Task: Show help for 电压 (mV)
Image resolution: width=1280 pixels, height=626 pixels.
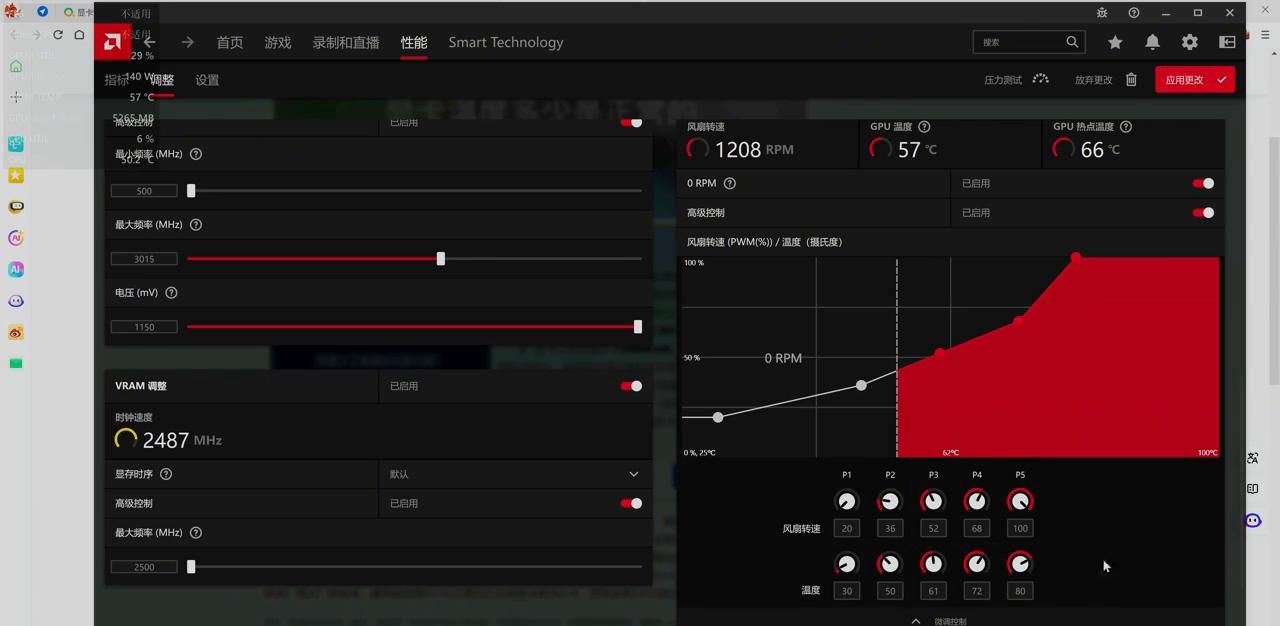Action: coord(171,293)
